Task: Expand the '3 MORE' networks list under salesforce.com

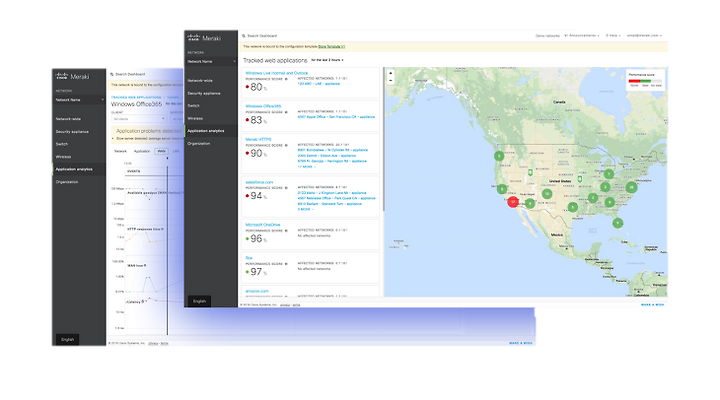Action: [305, 209]
